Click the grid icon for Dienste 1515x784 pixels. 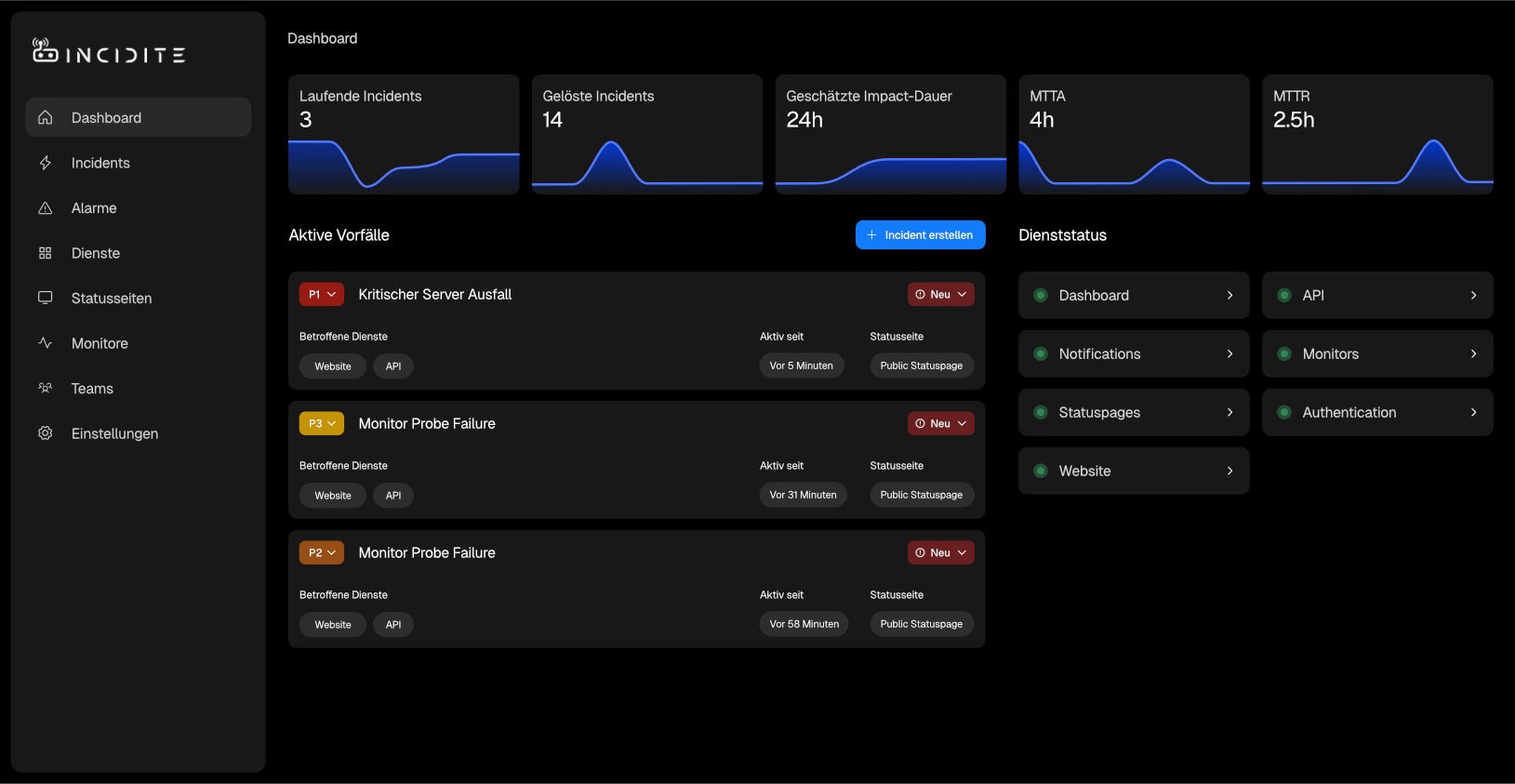click(x=45, y=253)
